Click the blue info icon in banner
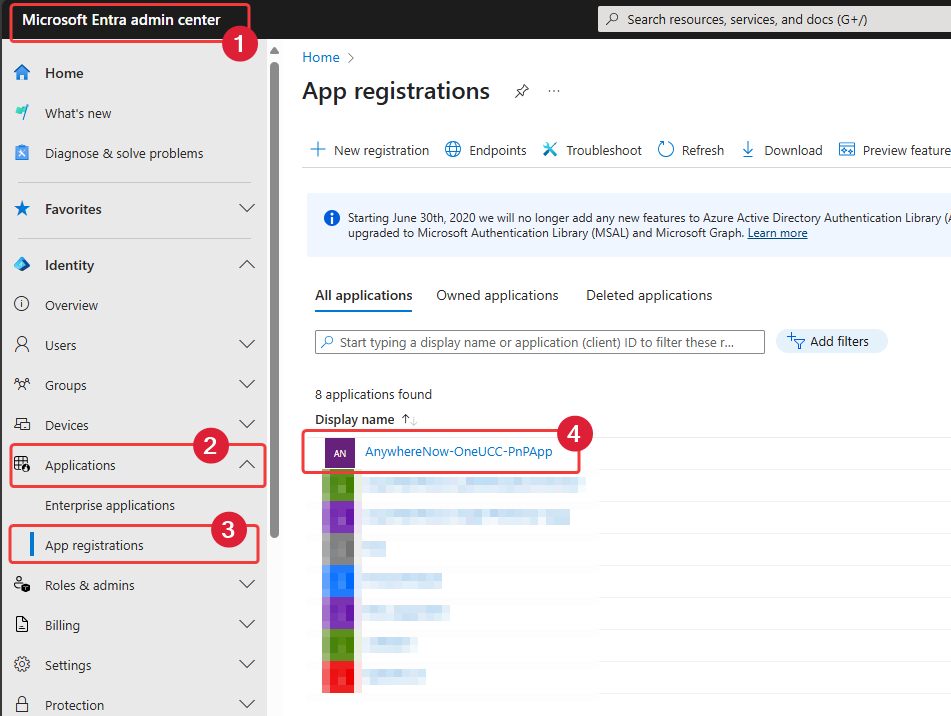 (332, 218)
